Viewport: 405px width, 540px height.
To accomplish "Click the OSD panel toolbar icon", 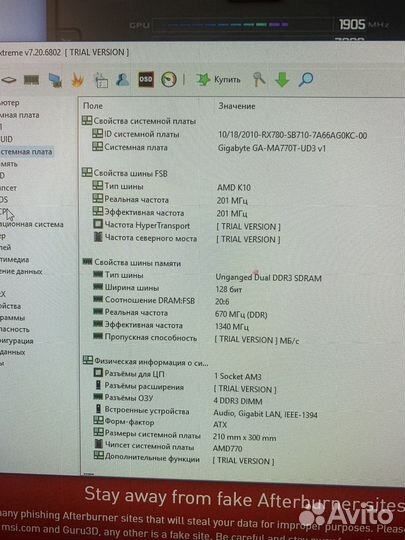I will [146, 80].
